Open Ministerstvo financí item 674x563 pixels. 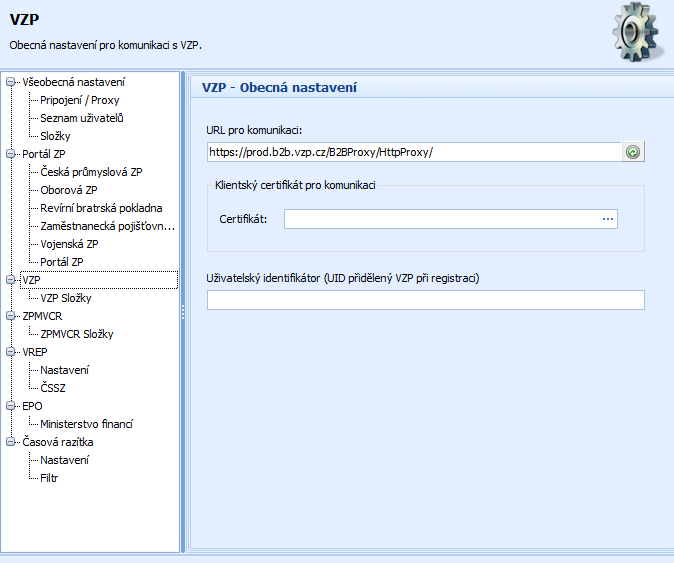click(x=86, y=424)
